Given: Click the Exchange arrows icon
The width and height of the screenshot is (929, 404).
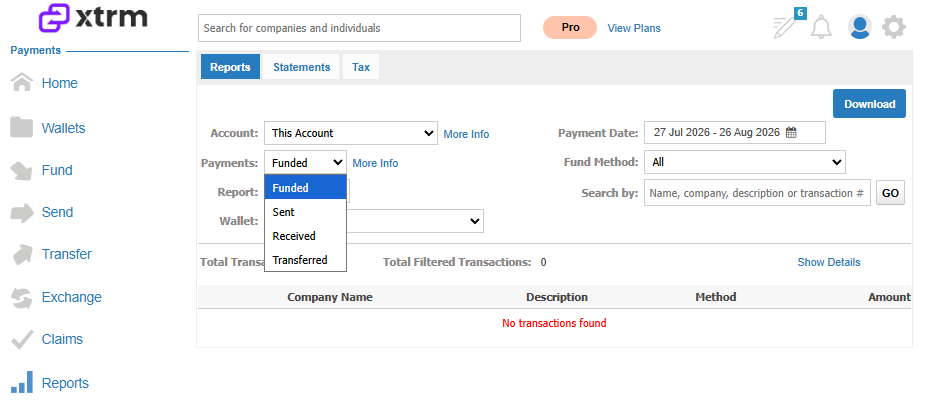Looking at the screenshot, I should (22, 297).
